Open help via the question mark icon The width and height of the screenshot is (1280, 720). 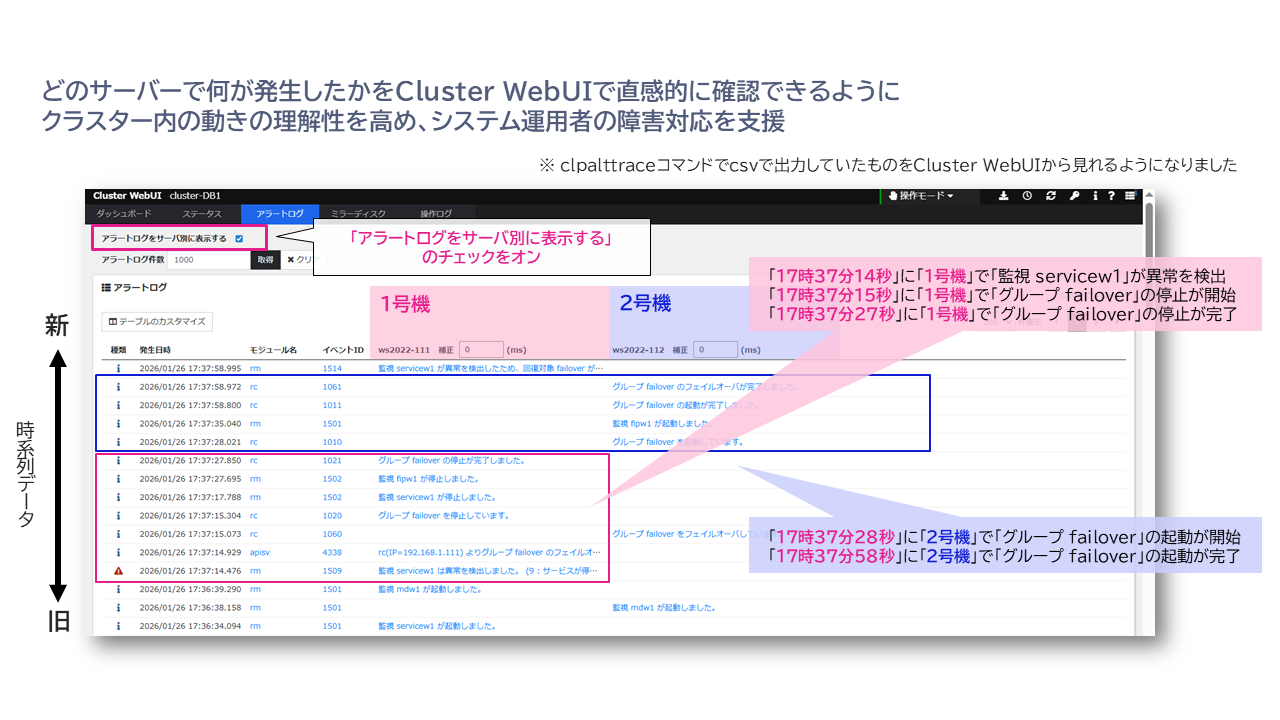click(x=1112, y=196)
